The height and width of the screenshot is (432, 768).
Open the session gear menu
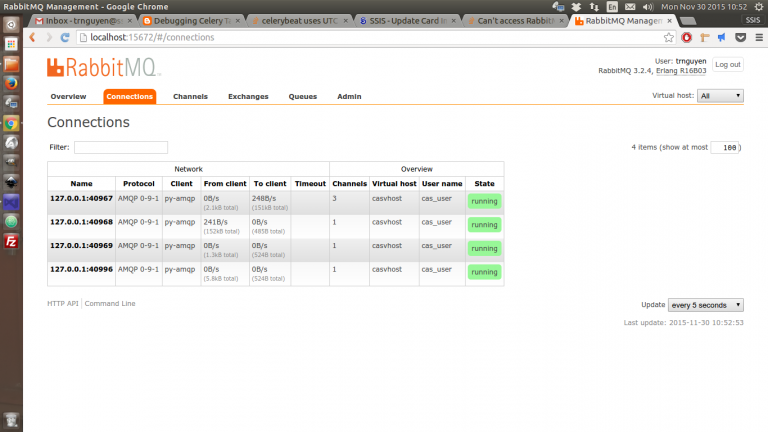click(759, 7)
